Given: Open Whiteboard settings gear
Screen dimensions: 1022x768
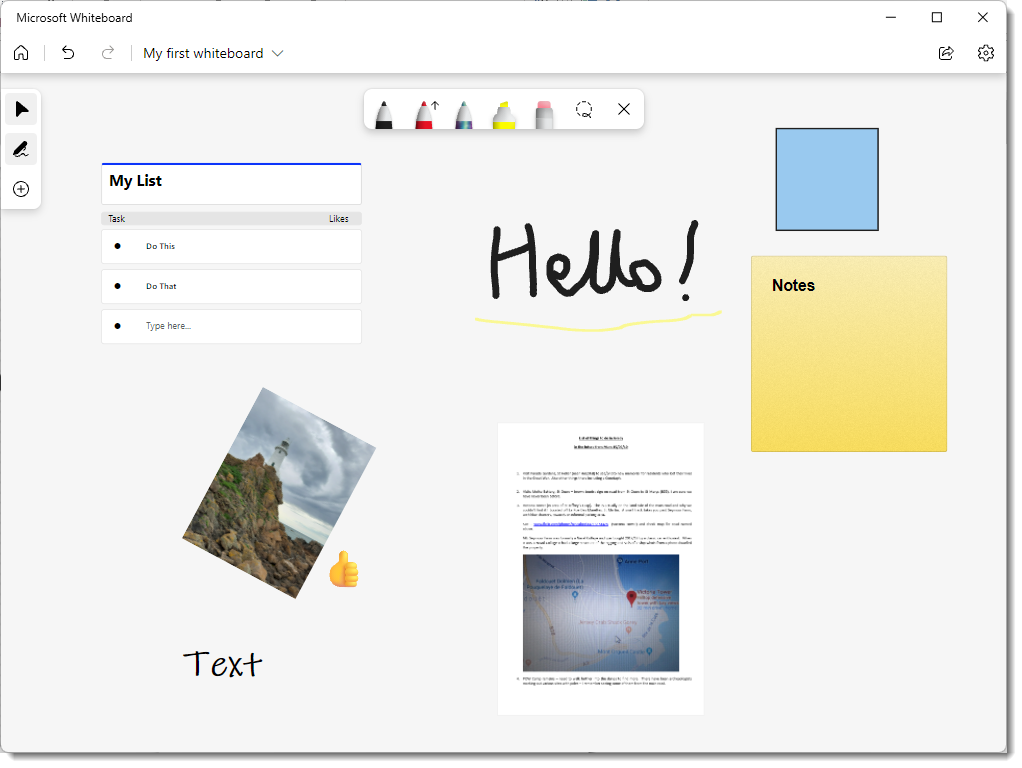Looking at the screenshot, I should pos(986,53).
